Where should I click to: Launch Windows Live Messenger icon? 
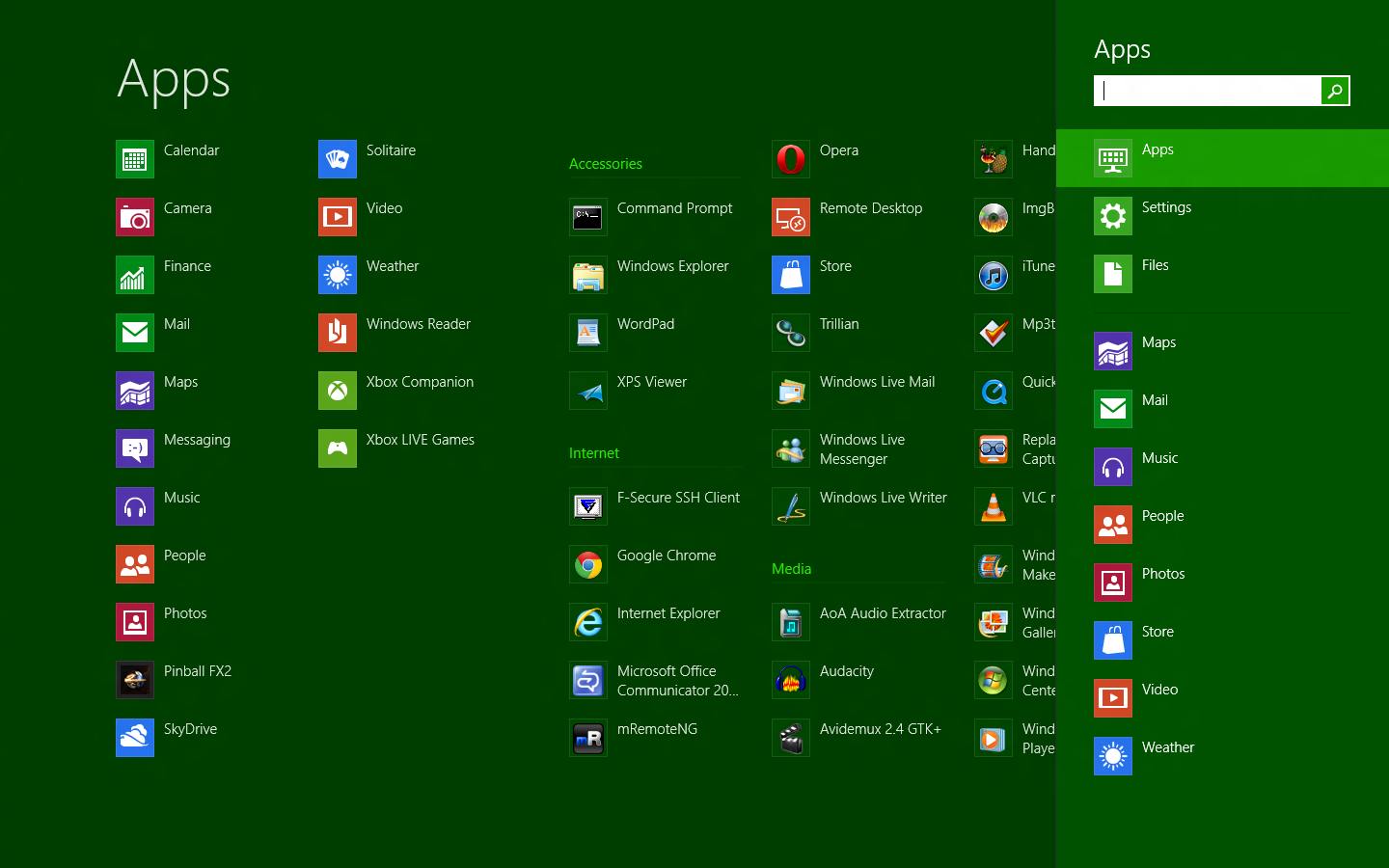click(x=791, y=448)
